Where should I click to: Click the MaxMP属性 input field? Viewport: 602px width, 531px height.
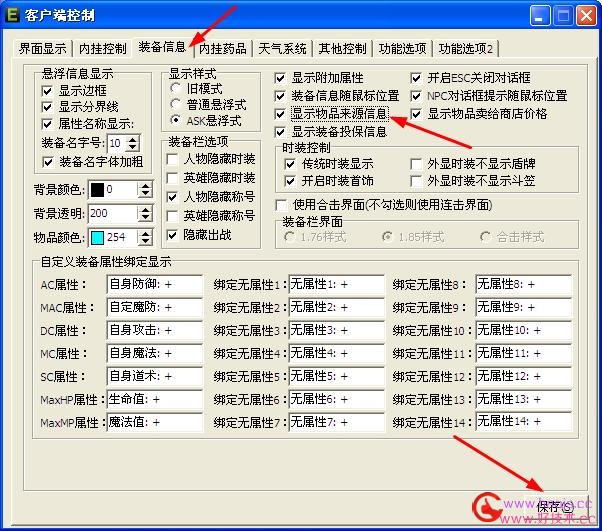tap(154, 423)
